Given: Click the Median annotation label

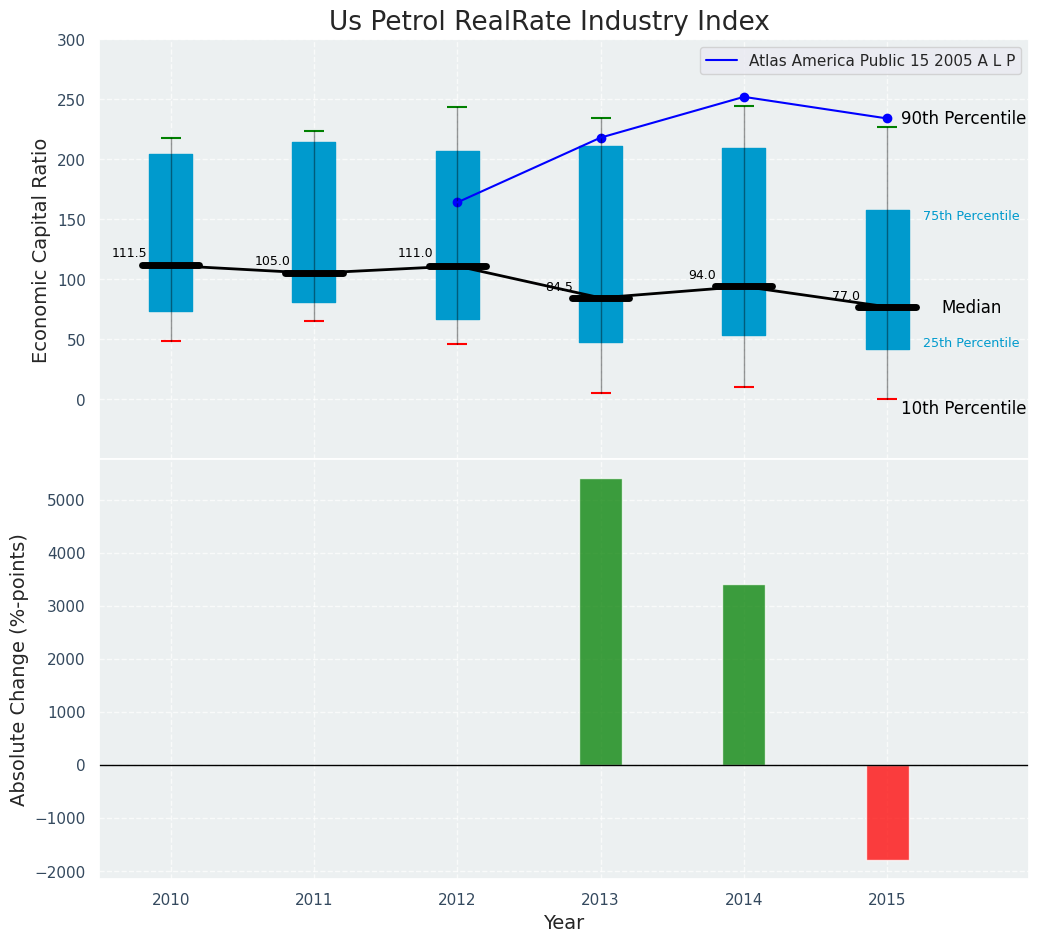Looking at the screenshot, I should pos(970,307).
